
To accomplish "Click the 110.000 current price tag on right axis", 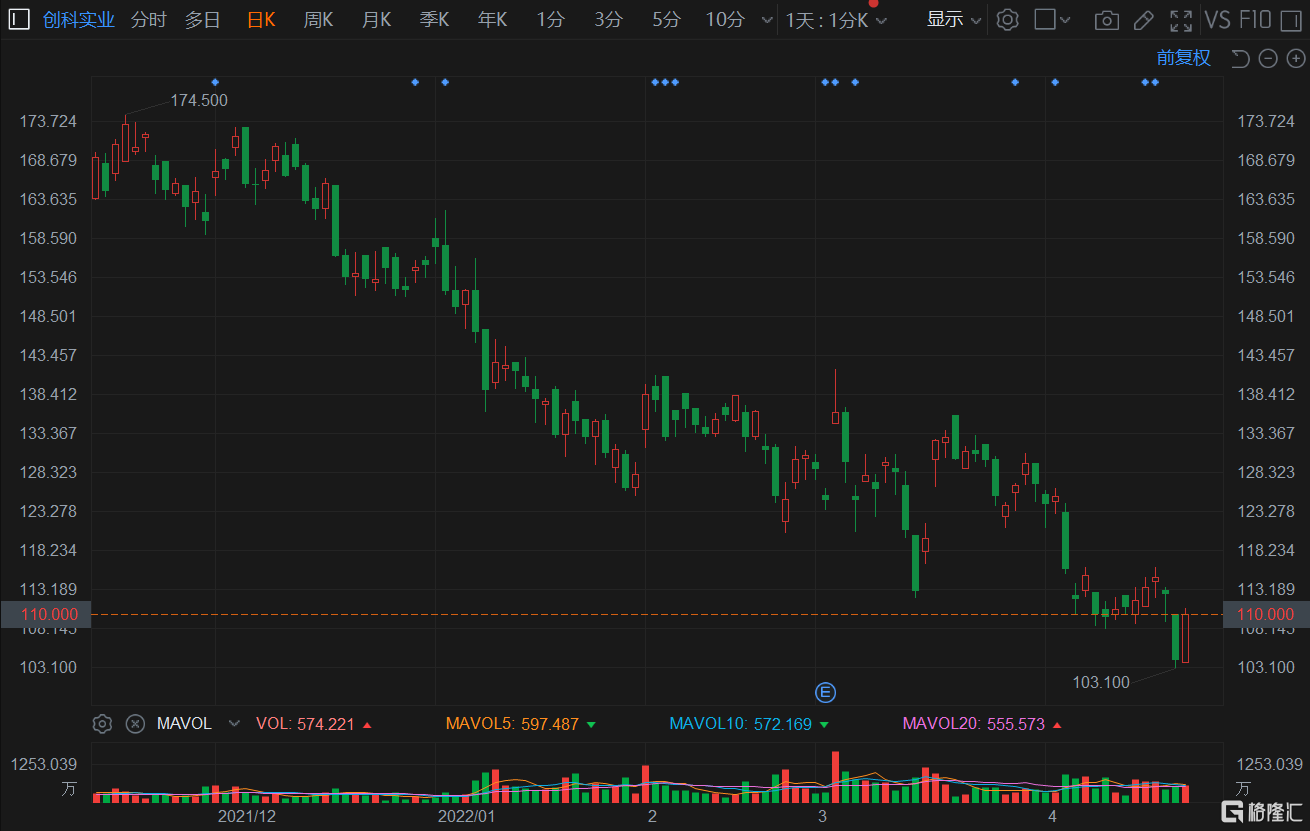I will [1266, 614].
